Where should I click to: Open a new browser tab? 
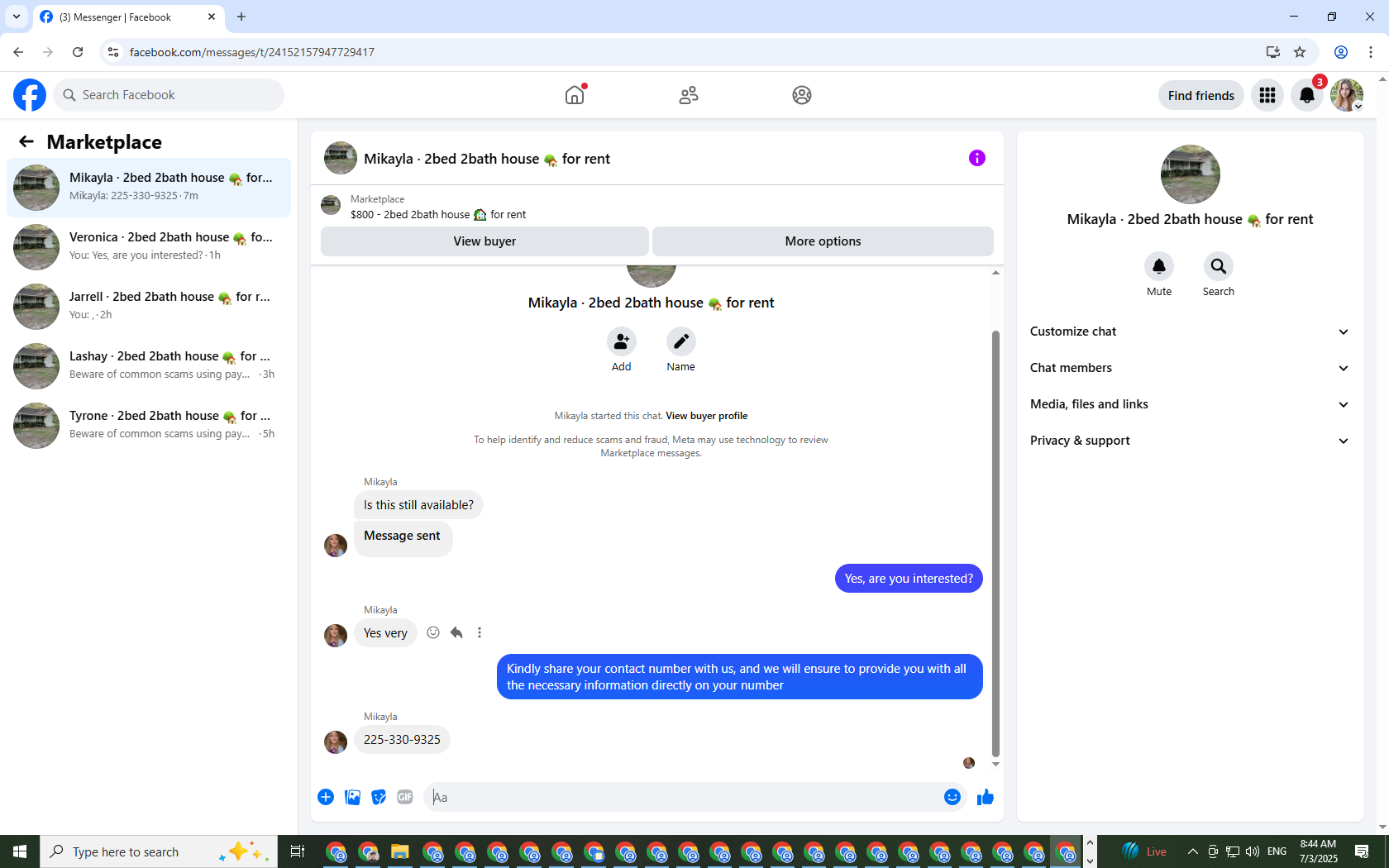click(241, 17)
